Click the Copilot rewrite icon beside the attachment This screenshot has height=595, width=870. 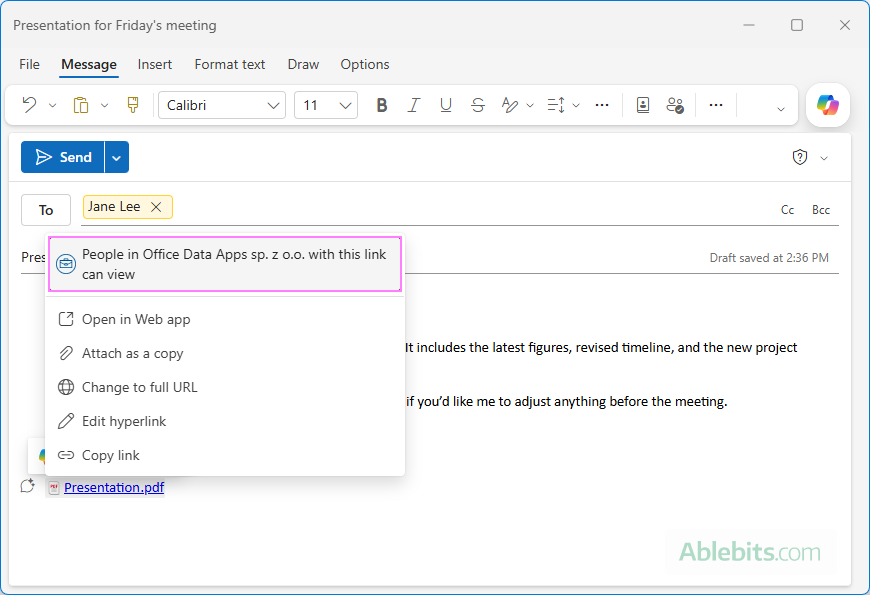[27, 486]
